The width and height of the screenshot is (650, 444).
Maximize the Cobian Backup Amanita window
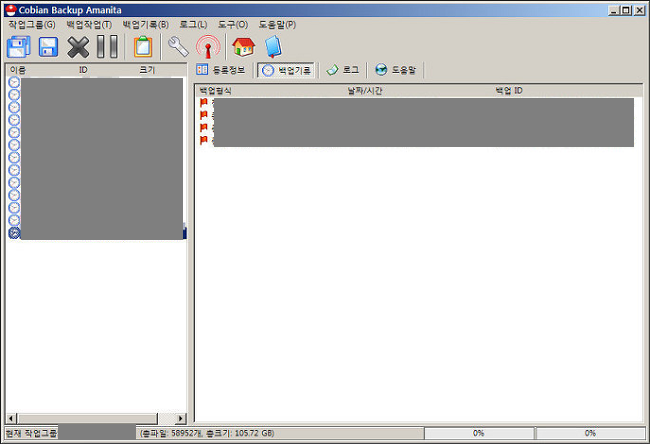pyautogui.click(x=626, y=10)
